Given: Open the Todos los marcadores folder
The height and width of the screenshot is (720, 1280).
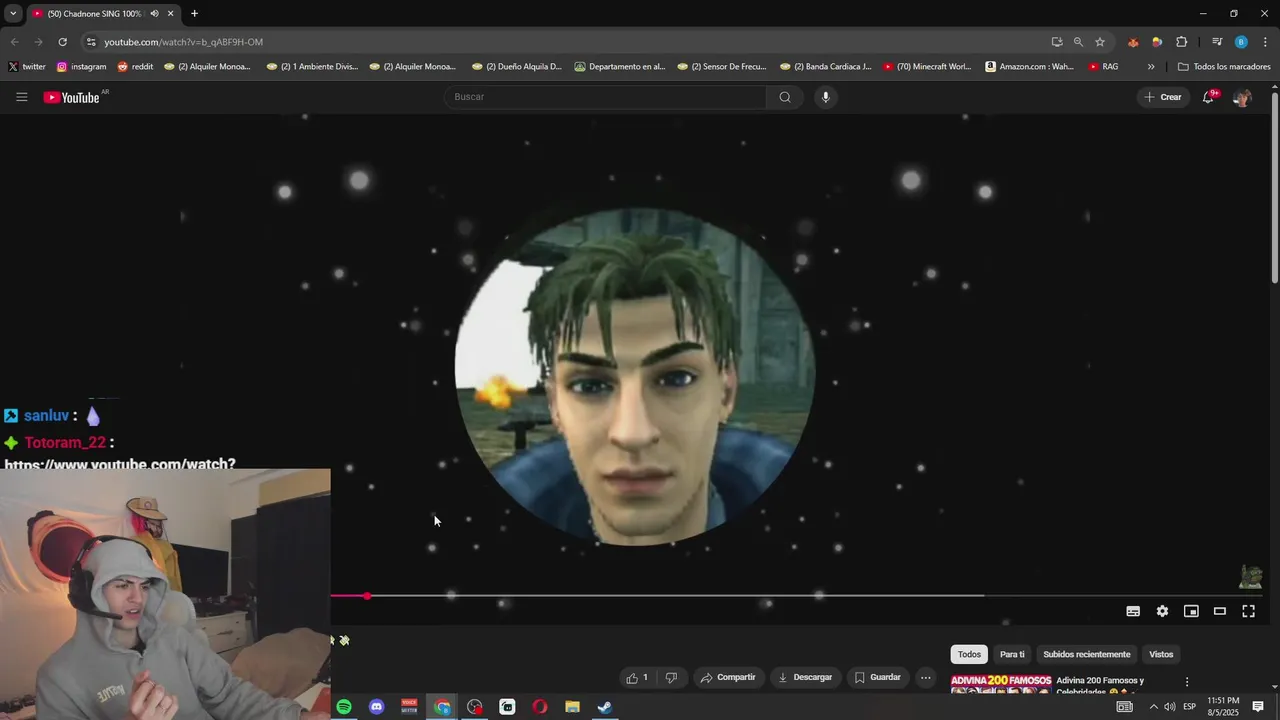Looking at the screenshot, I should (x=1224, y=67).
